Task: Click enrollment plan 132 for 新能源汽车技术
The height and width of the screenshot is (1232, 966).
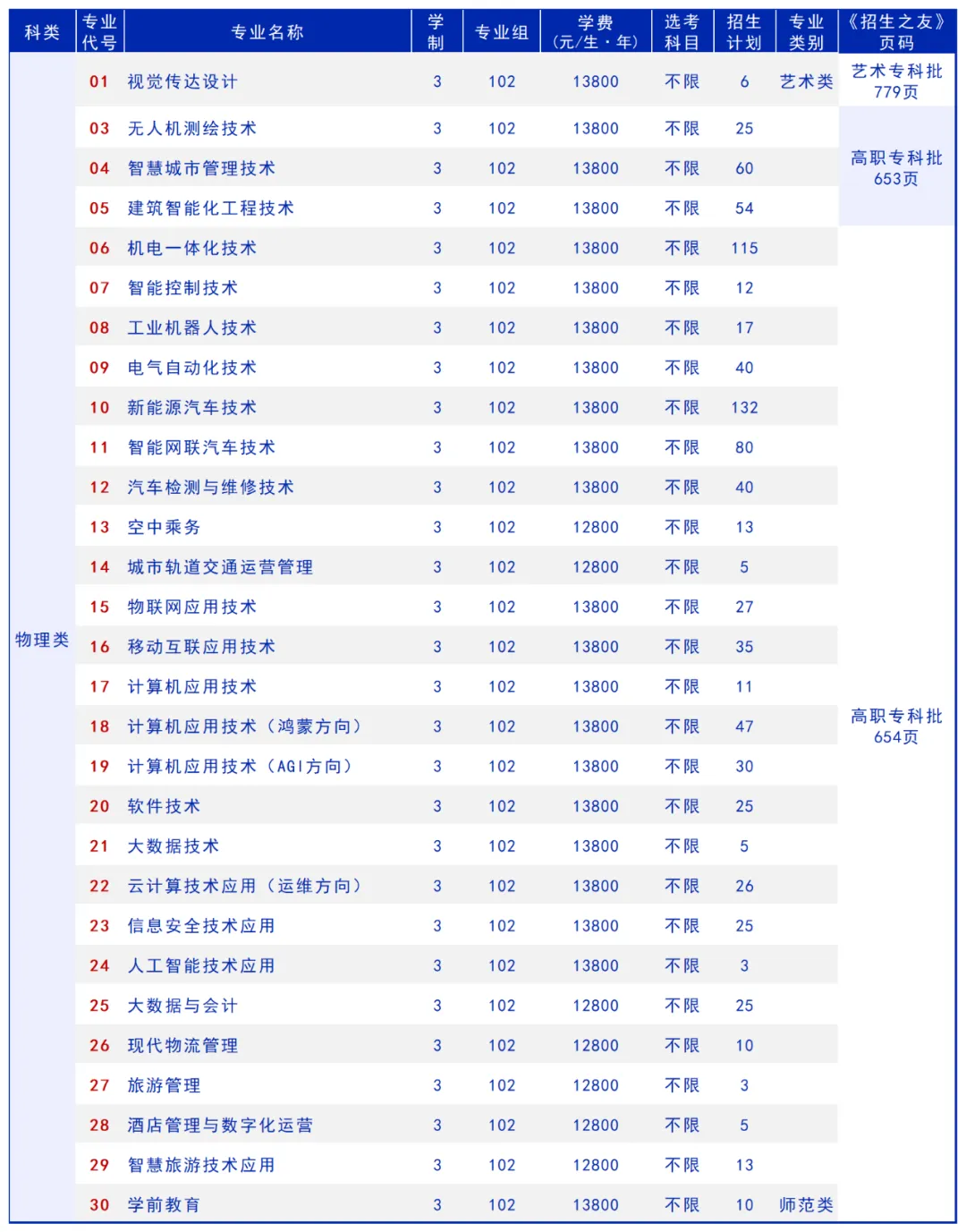Action: click(744, 407)
